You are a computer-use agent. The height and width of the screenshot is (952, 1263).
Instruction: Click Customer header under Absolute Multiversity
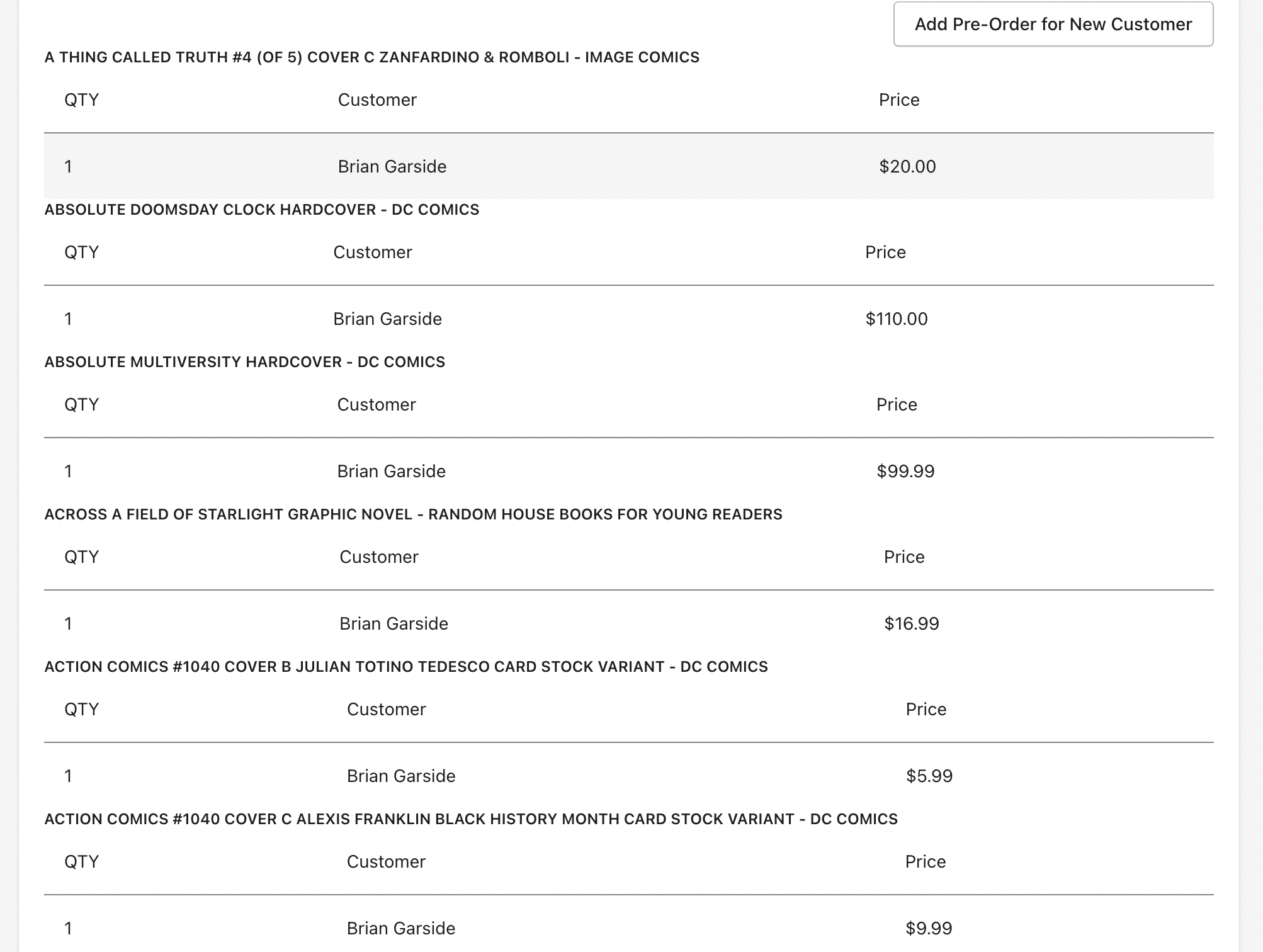[x=377, y=405]
